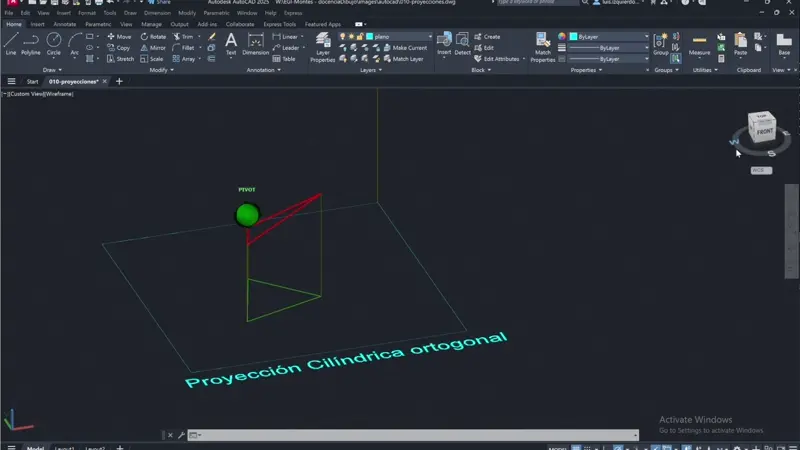The height and width of the screenshot is (450, 800).
Task: Switch to the Annotate ribbon tab
Action: [x=65, y=23]
